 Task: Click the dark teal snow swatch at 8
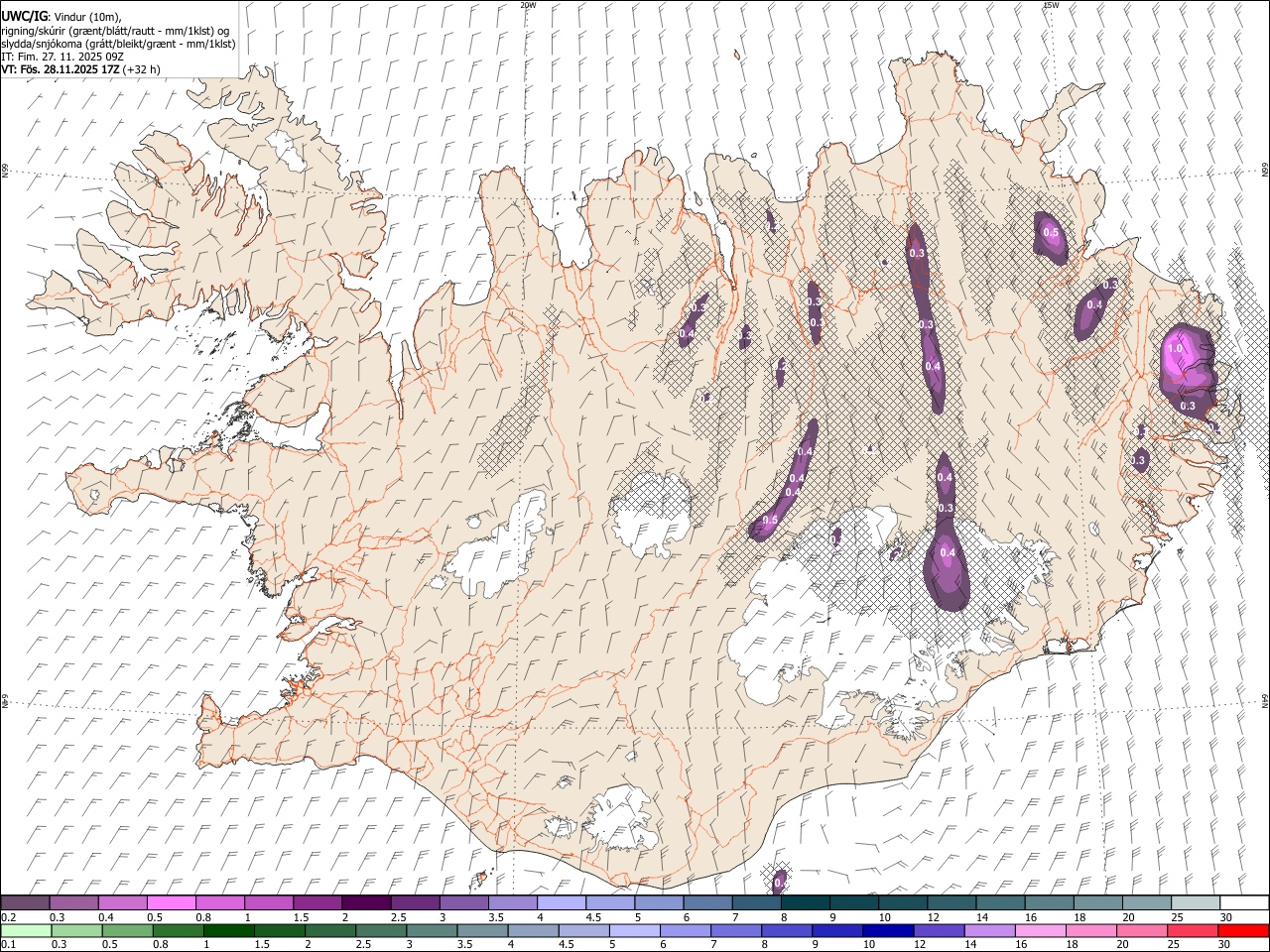805,902
